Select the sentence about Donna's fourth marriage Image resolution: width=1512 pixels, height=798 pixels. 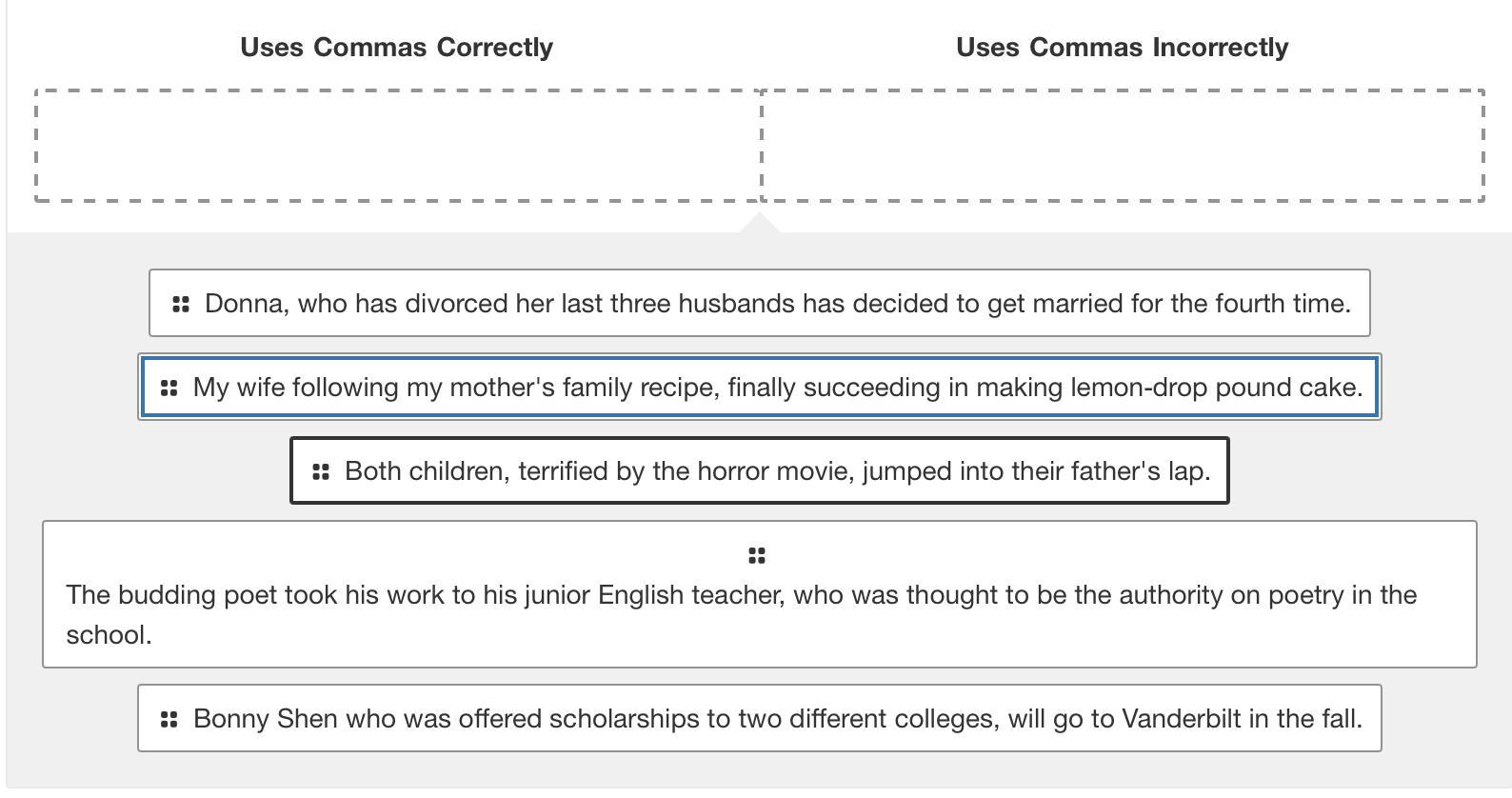coord(777,304)
